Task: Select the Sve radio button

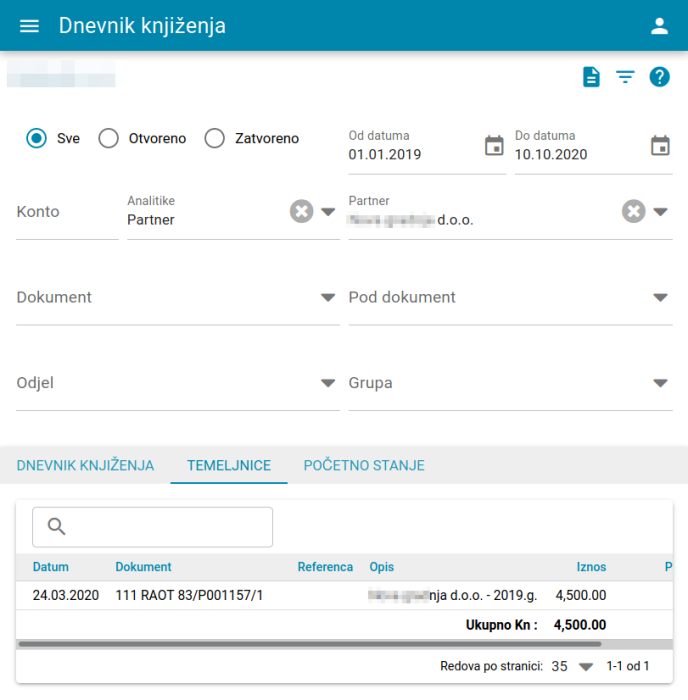Action: pos(36,138)
